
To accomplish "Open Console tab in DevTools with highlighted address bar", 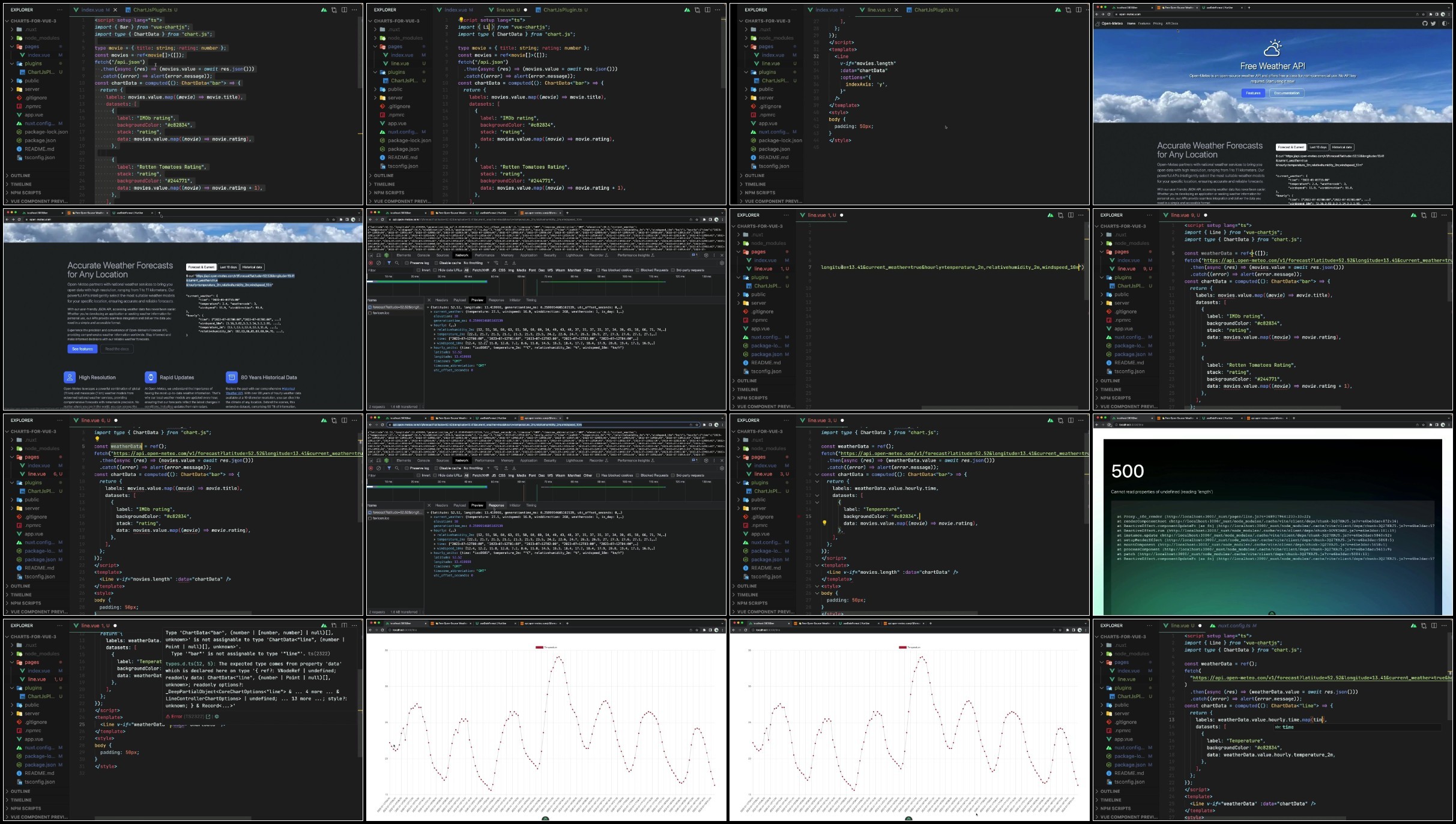I will (423, 460).
